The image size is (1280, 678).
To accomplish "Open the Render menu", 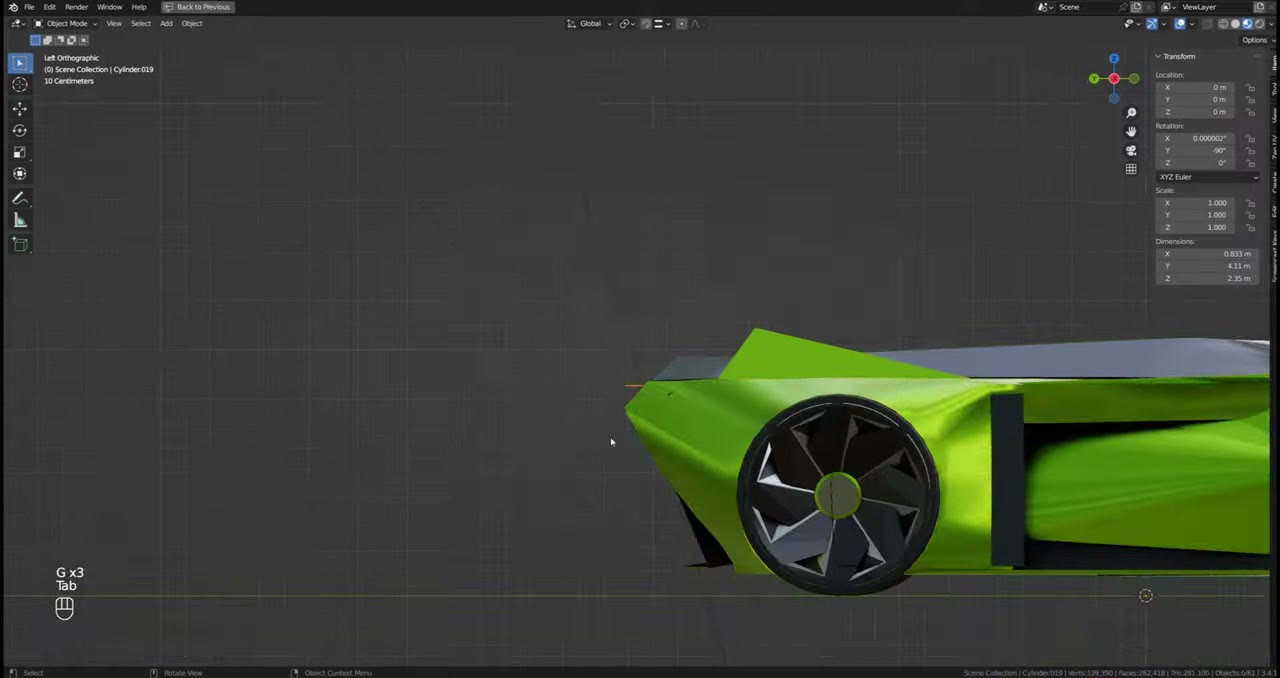I will click(x=76, y=7).
